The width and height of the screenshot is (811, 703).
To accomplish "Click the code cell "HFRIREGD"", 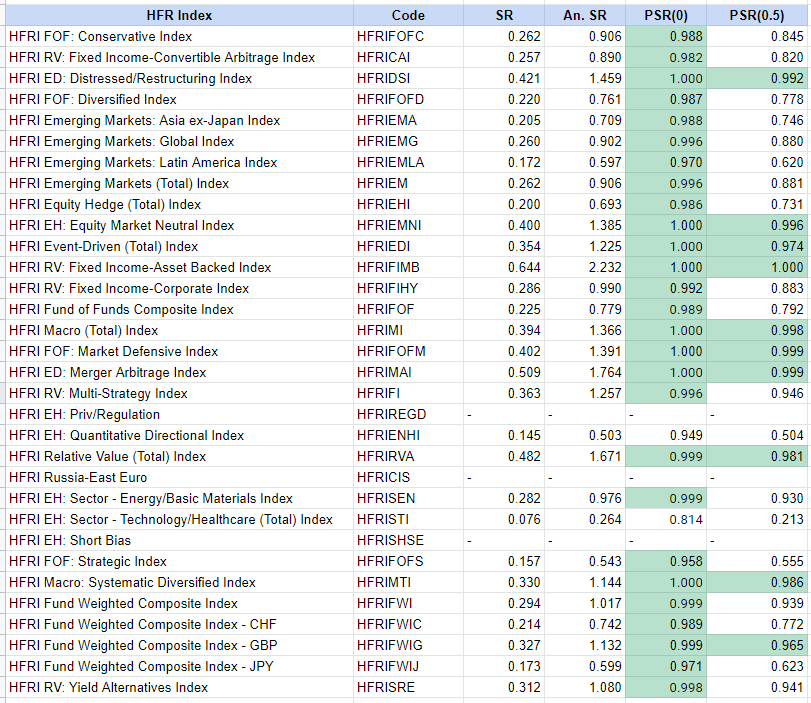I will pyautogui.click(x=408, y=415).
